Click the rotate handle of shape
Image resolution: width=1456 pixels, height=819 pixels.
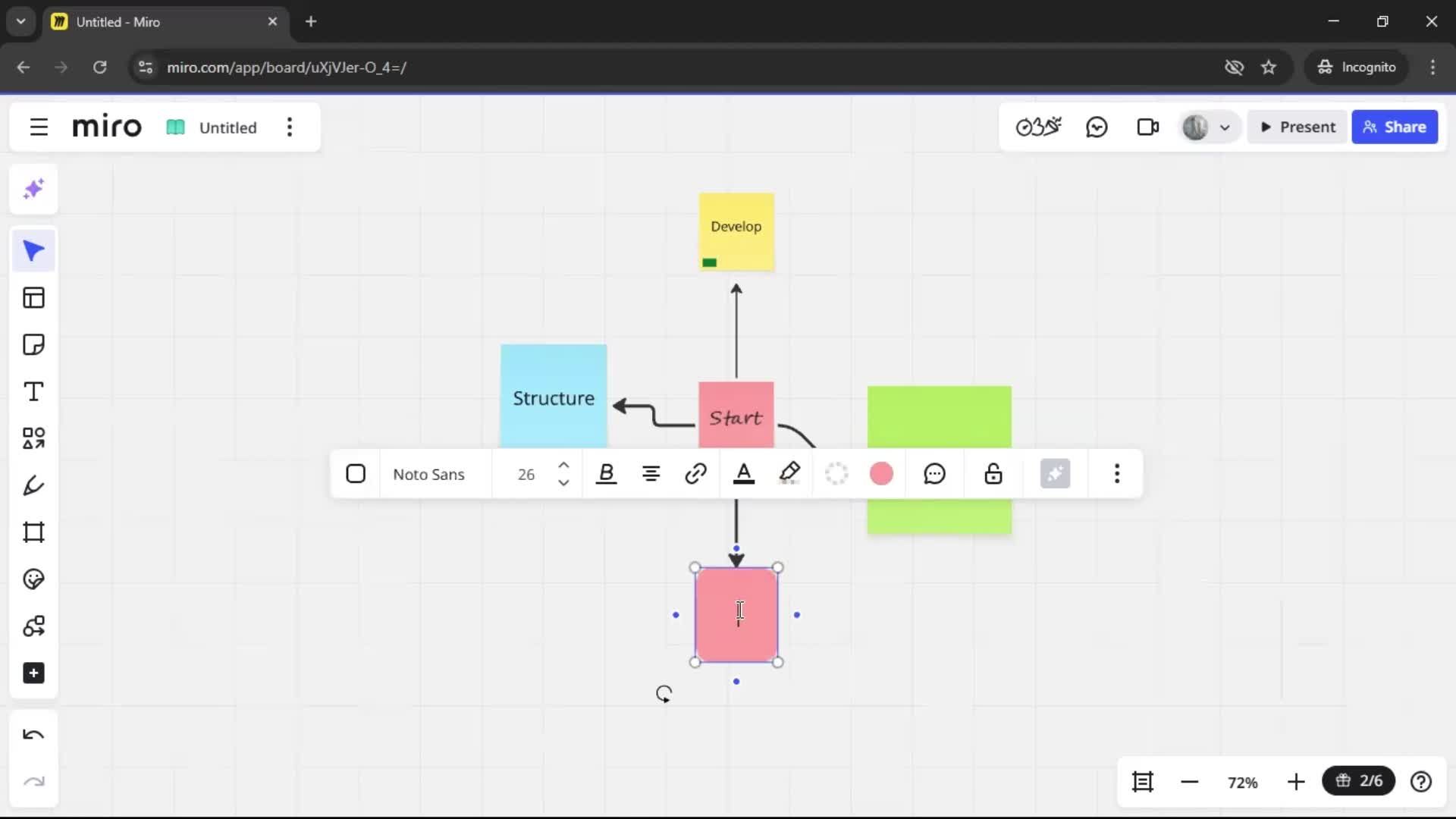click(x=664, y=694)
